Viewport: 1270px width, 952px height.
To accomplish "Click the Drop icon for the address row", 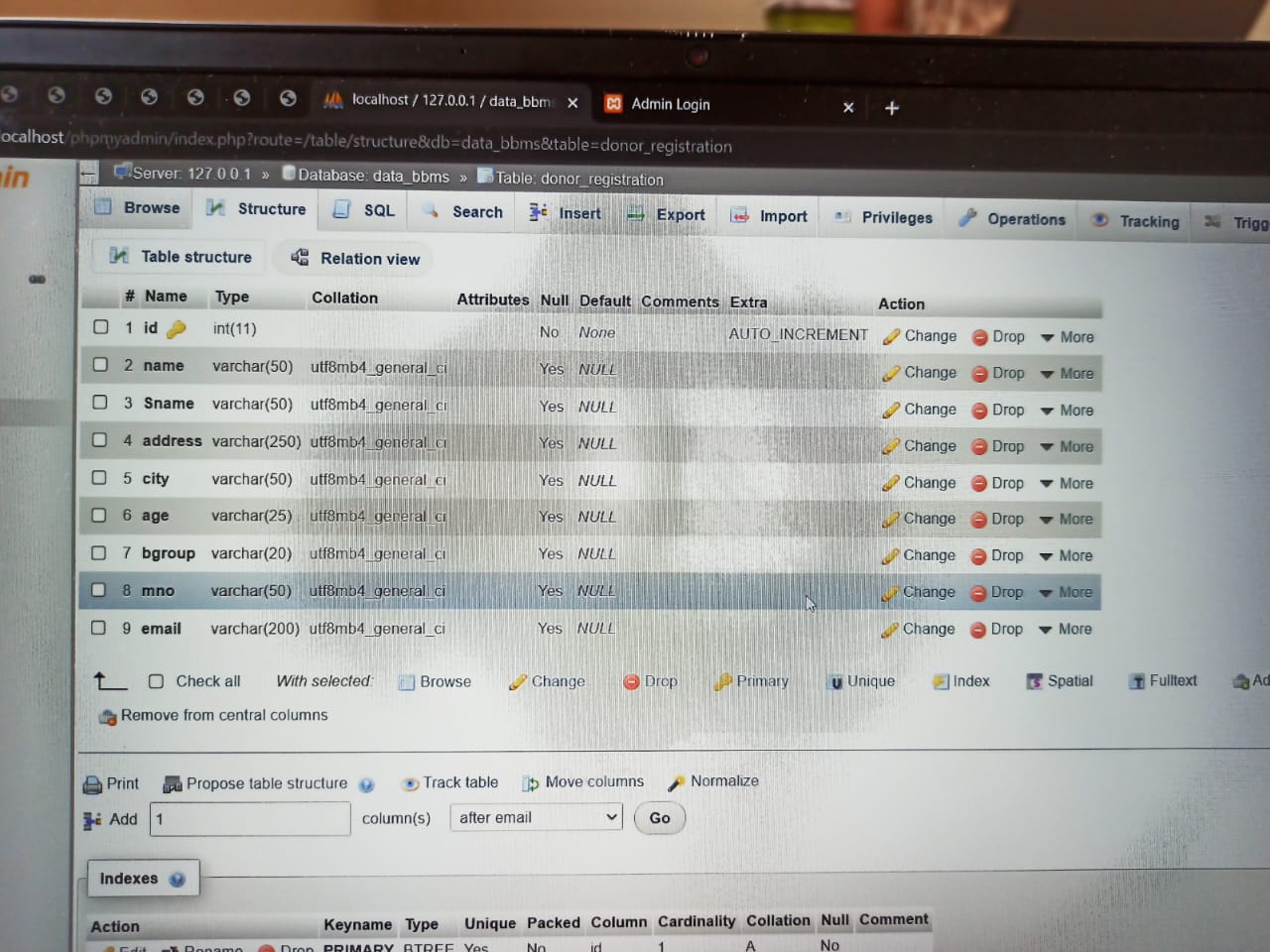I will point(979,447).
